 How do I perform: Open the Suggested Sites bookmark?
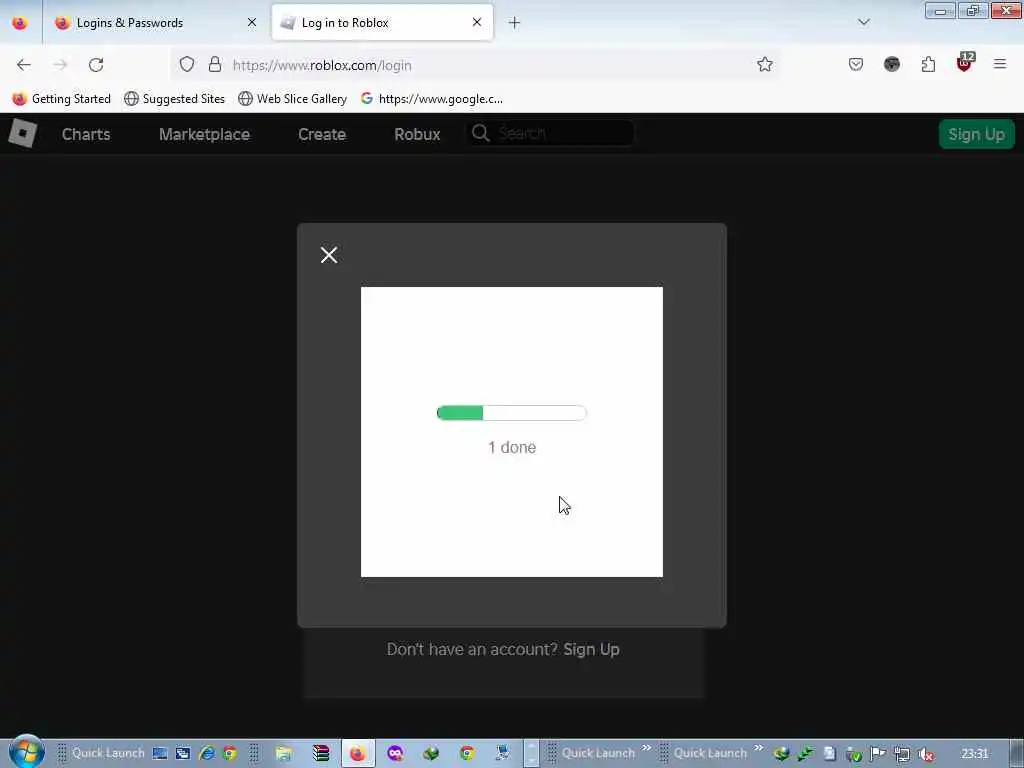[174, 99]
